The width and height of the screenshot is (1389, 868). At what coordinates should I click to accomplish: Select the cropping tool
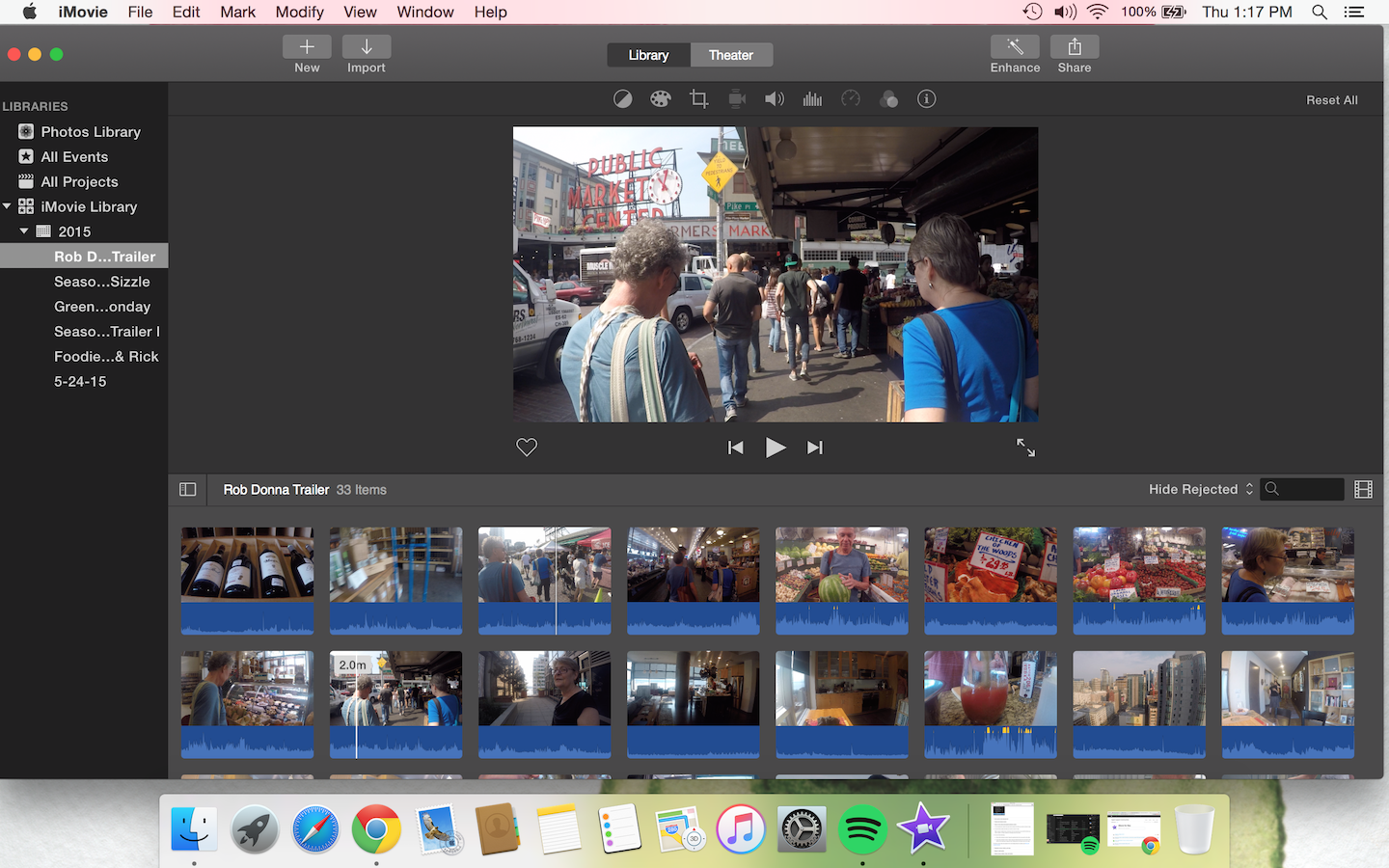pyautogui.click(x=699, y=99)
